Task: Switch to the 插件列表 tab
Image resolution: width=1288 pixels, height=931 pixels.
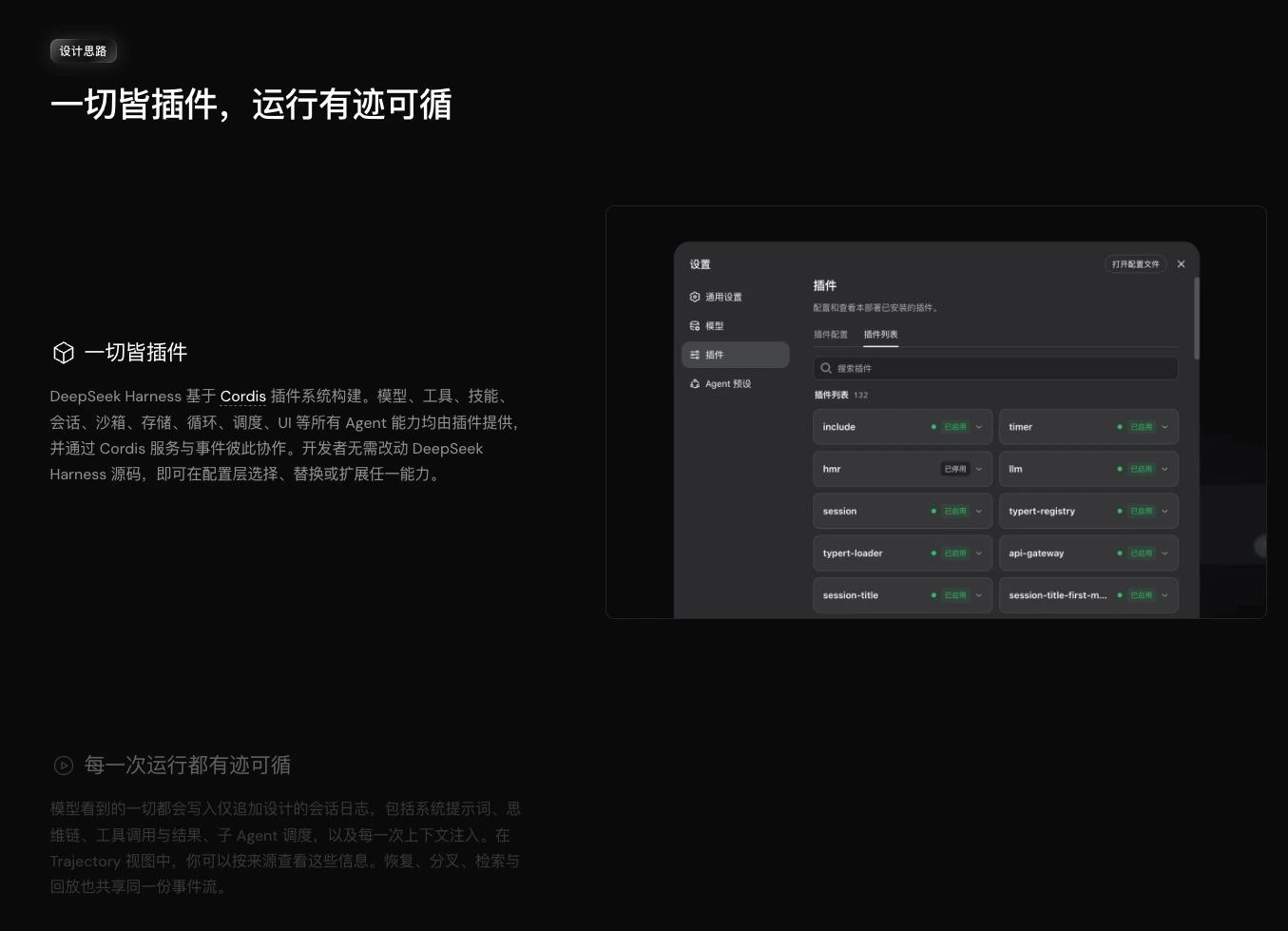Action: [x=881, y=335]
